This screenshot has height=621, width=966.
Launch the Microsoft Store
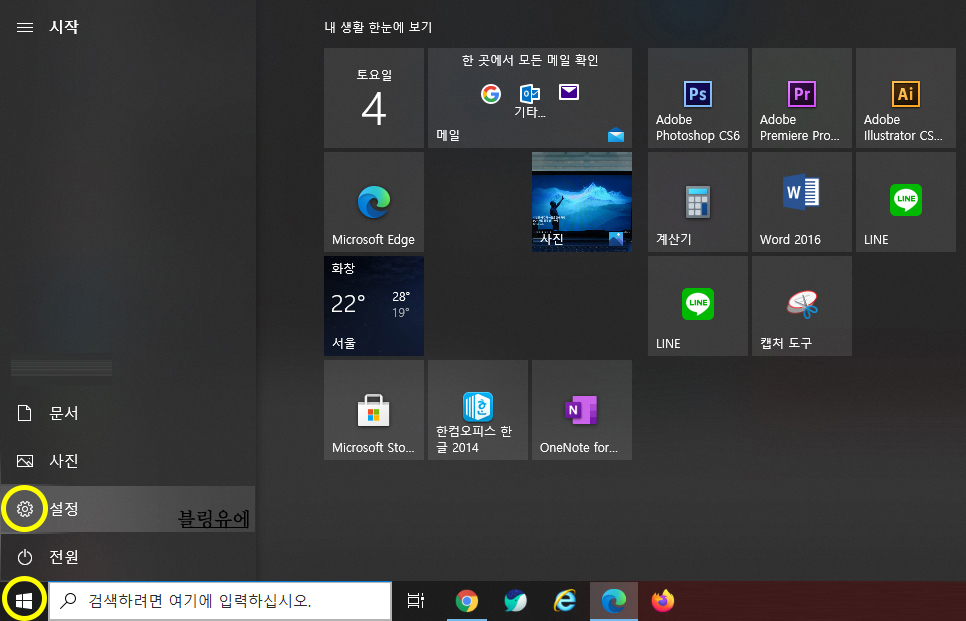(x=374, y=410)
